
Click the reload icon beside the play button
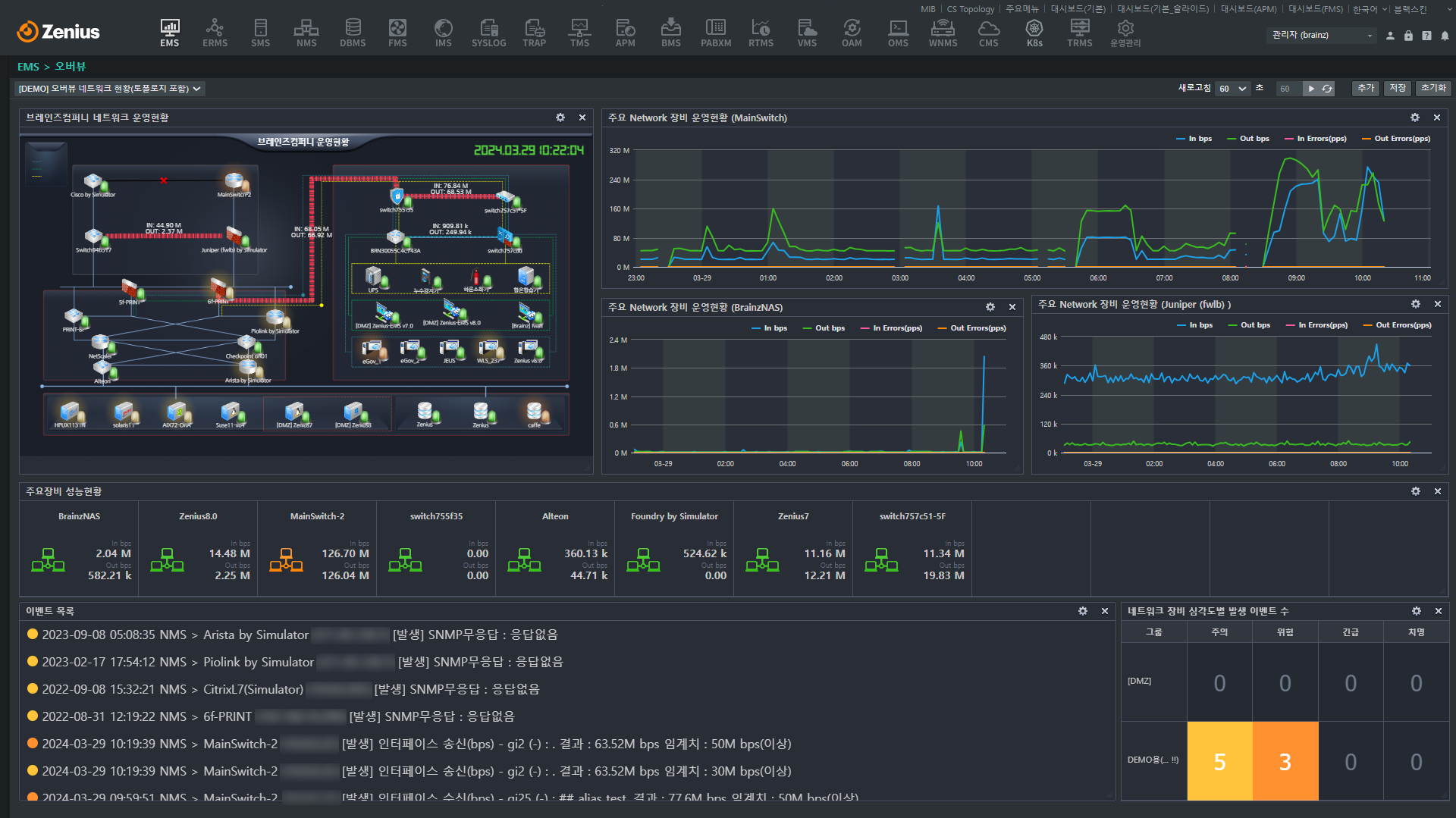pyautogui.click(x=1327, y=89)
